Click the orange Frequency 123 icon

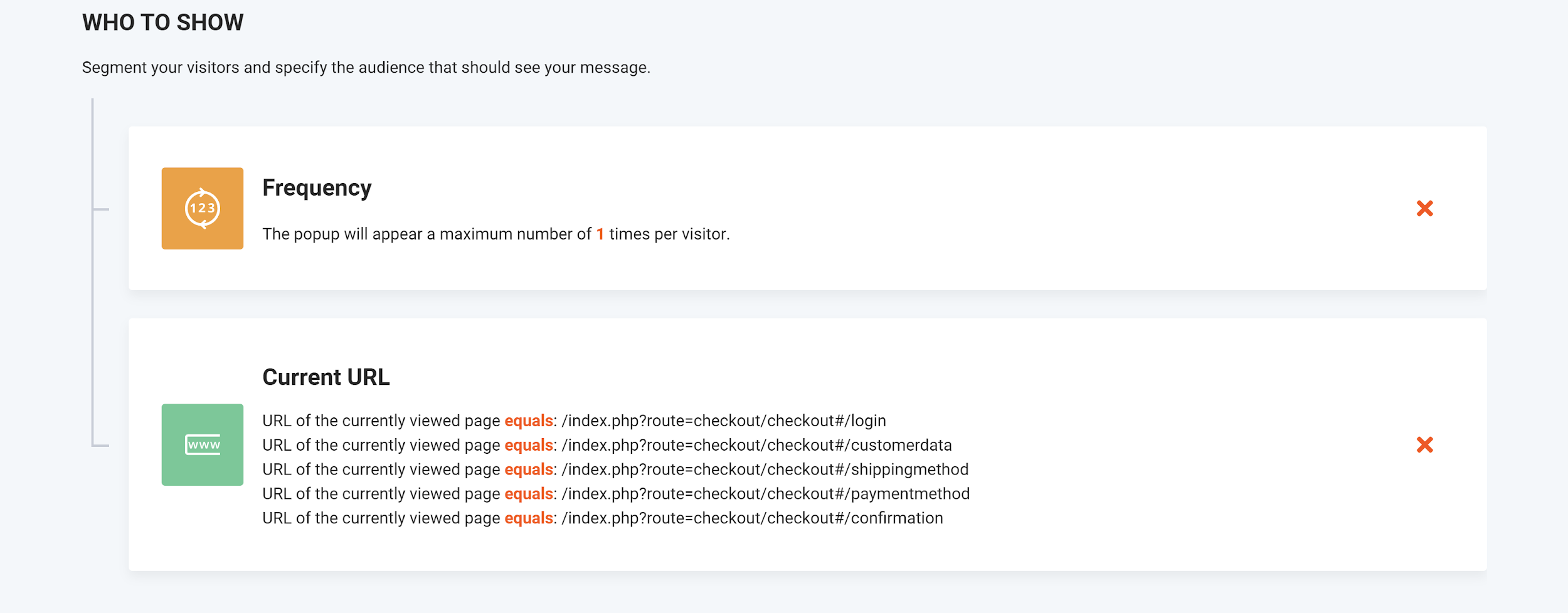coord(202,208)
